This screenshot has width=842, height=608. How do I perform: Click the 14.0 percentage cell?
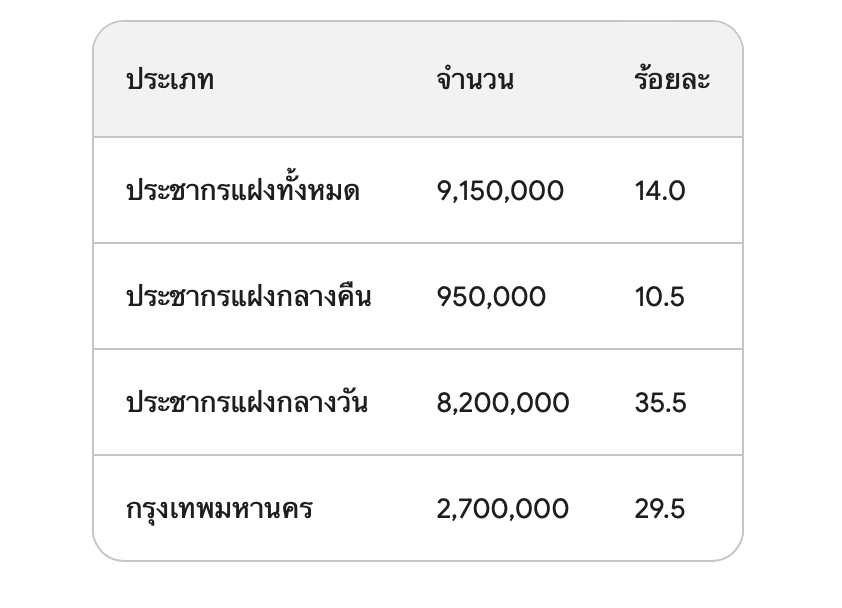tap(660, 191)
